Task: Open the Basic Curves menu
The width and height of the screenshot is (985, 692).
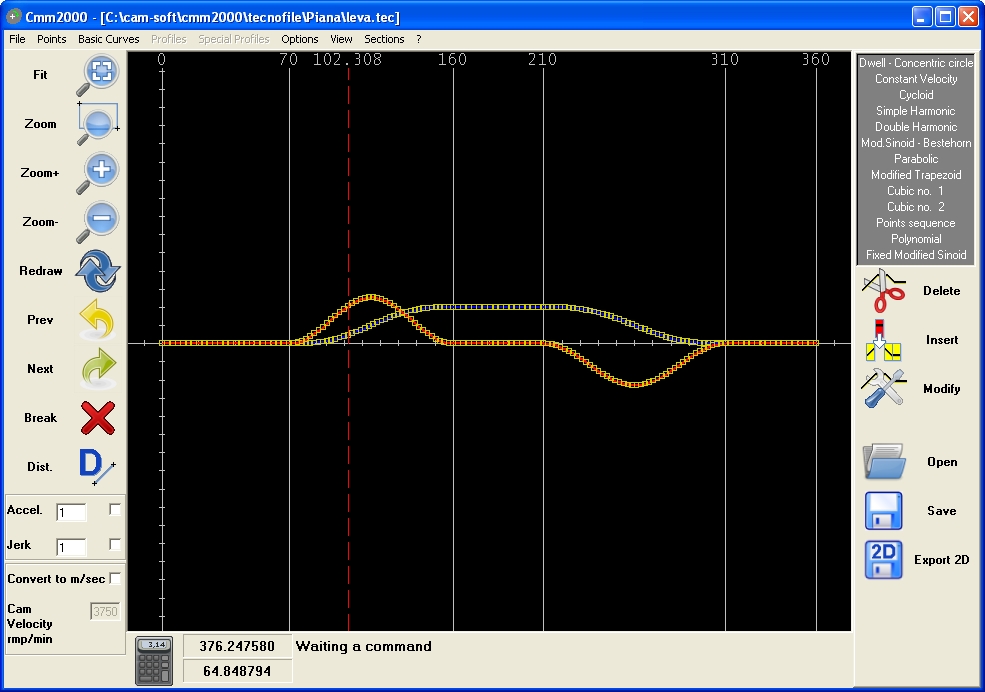Action: [x=109, y=39]
